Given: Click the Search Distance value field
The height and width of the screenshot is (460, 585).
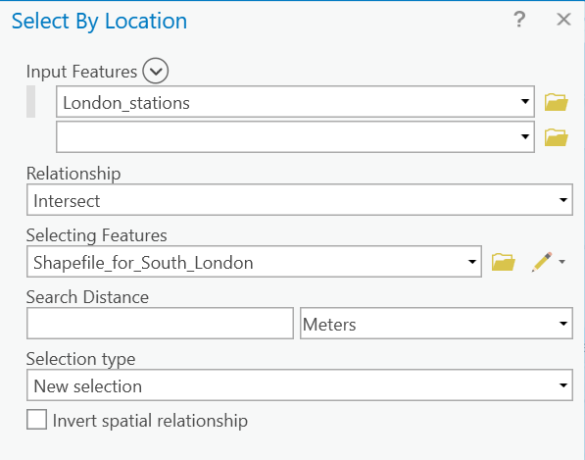Looking at the screenshot, I should click(160, 323).
